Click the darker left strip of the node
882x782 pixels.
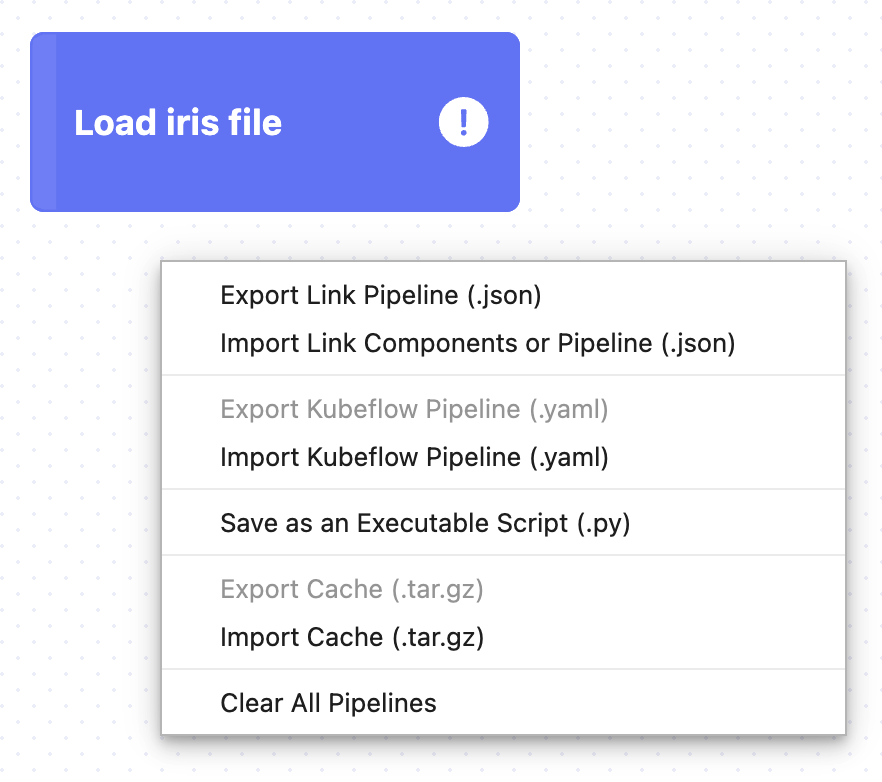pos(43,122)
